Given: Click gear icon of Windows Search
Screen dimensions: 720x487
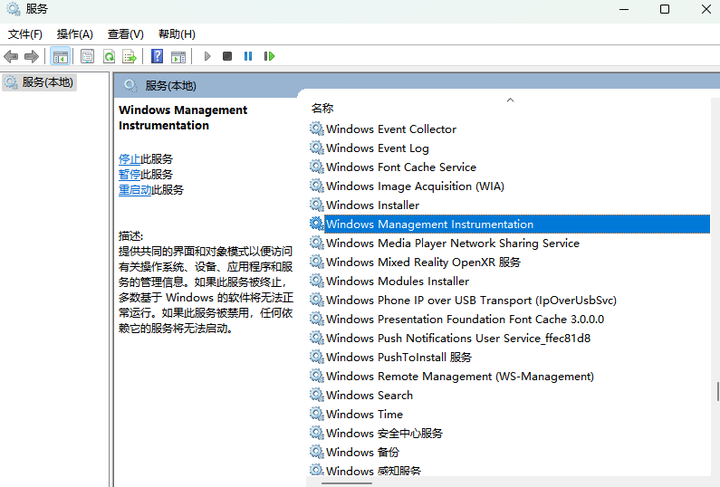Looking at the screenshot, I should (x=316, y=394).
